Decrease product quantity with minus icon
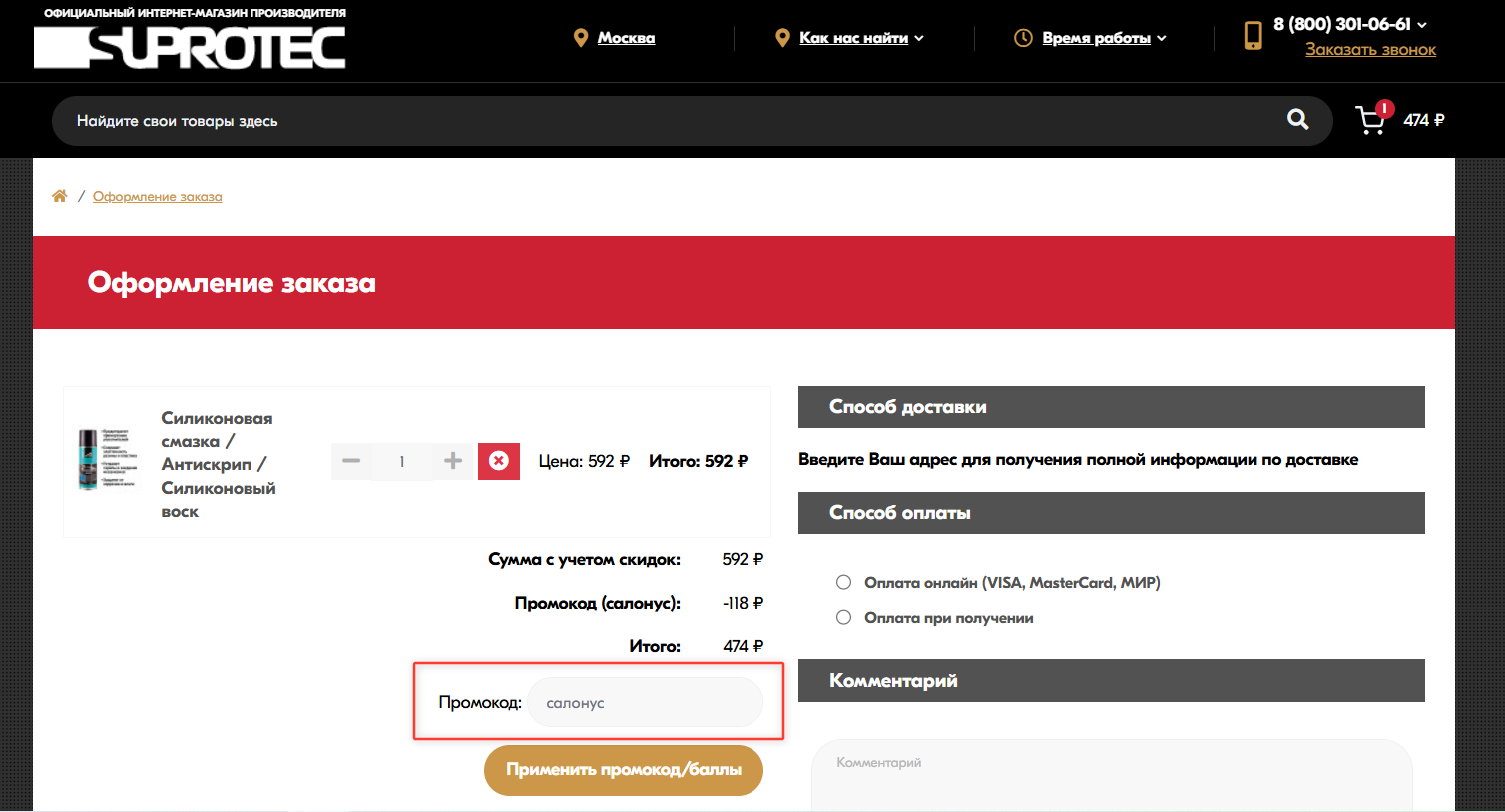1505x812 pixels. point(351,461)
